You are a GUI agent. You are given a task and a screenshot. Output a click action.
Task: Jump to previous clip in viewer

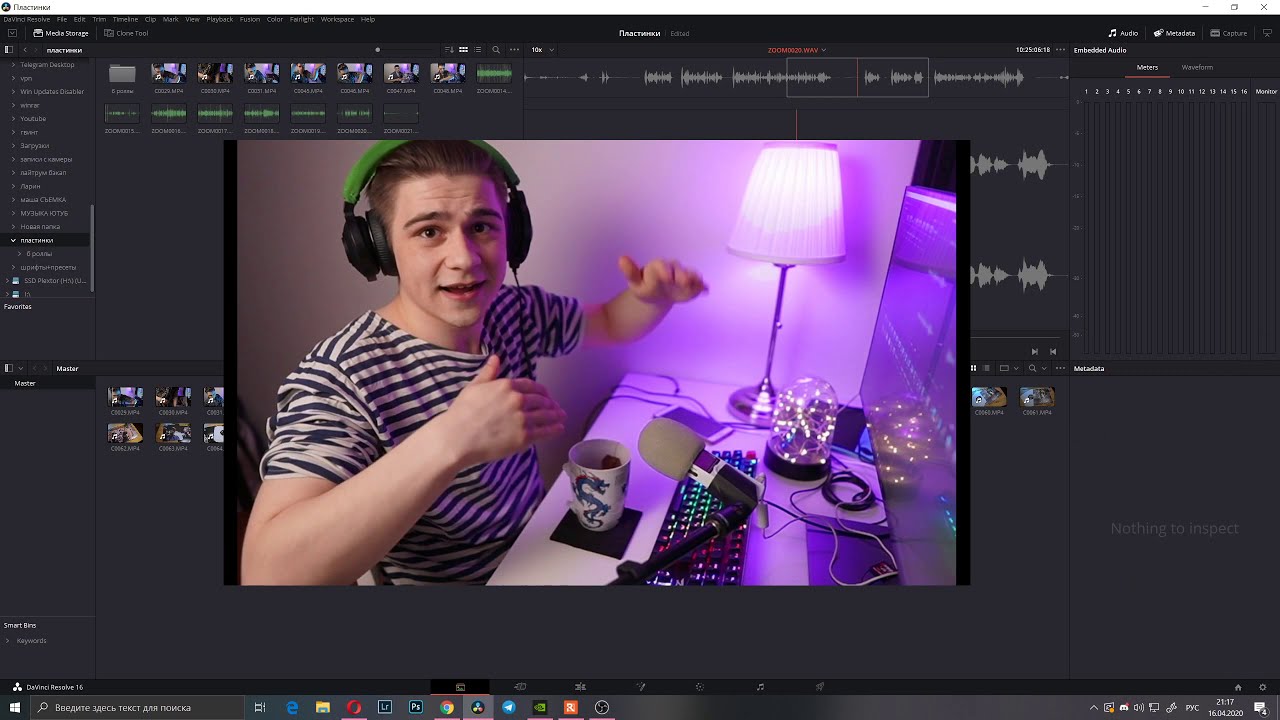(x=1052, y=351)
